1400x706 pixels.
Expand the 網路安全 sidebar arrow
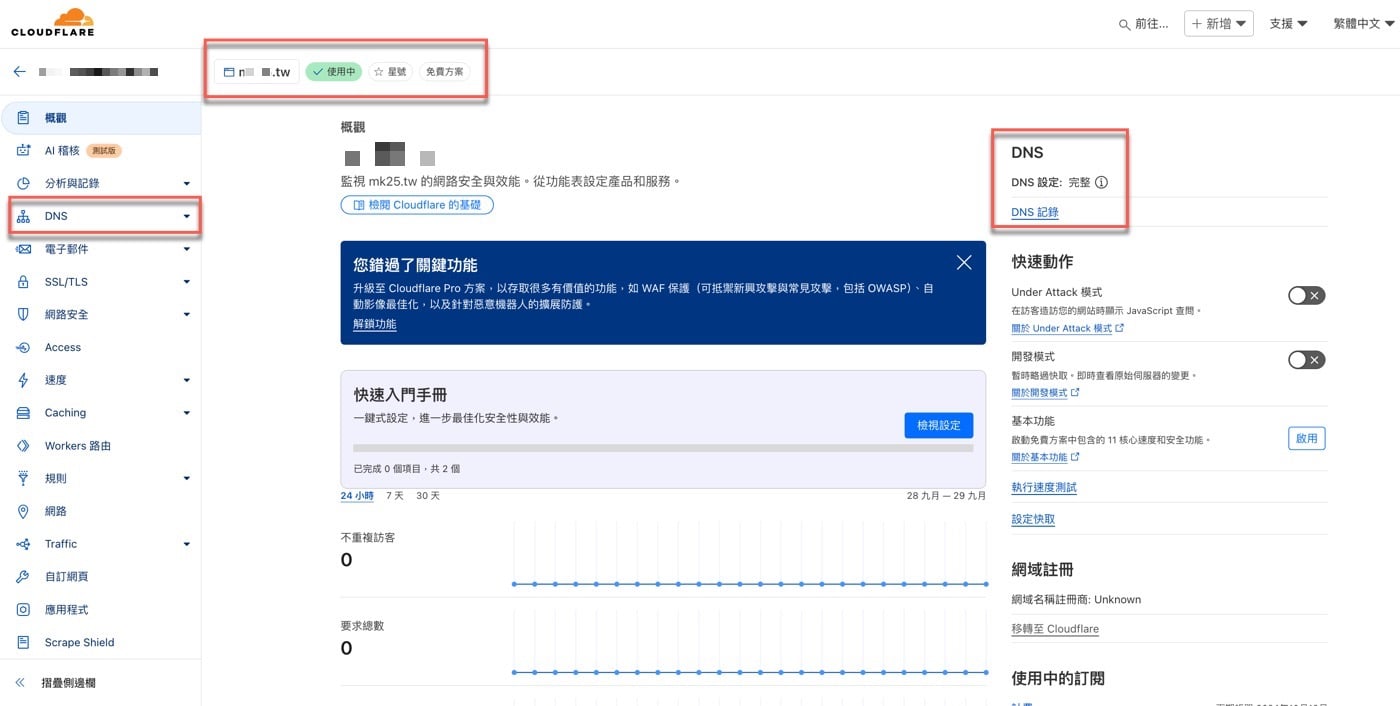(187, 315)
